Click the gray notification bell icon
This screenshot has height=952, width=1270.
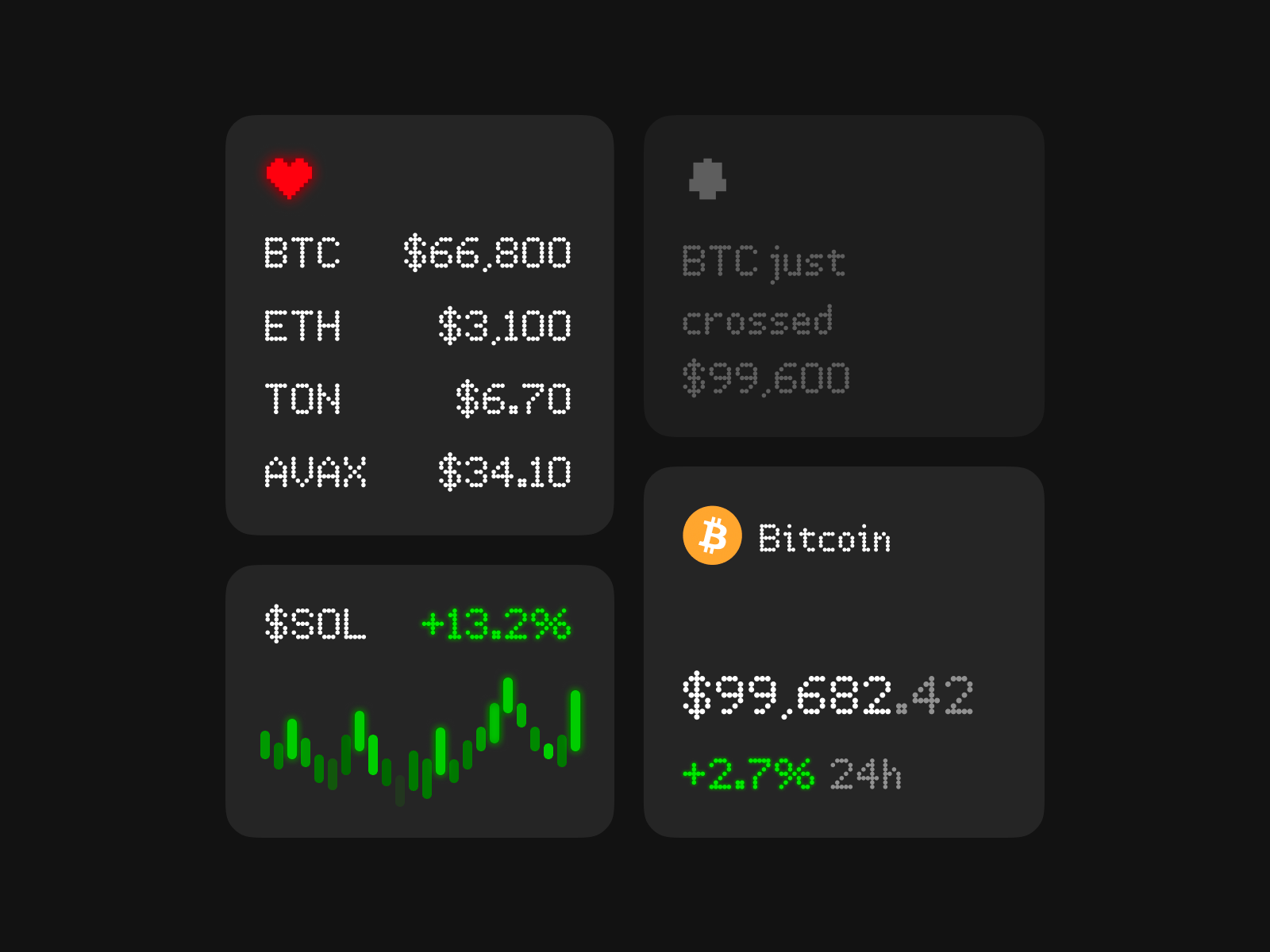(707, 179)
